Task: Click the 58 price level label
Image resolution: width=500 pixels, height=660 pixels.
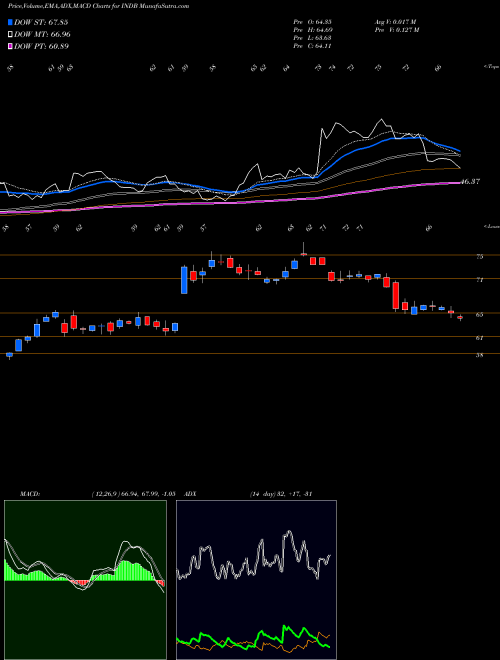Action: tap(480, 355)
